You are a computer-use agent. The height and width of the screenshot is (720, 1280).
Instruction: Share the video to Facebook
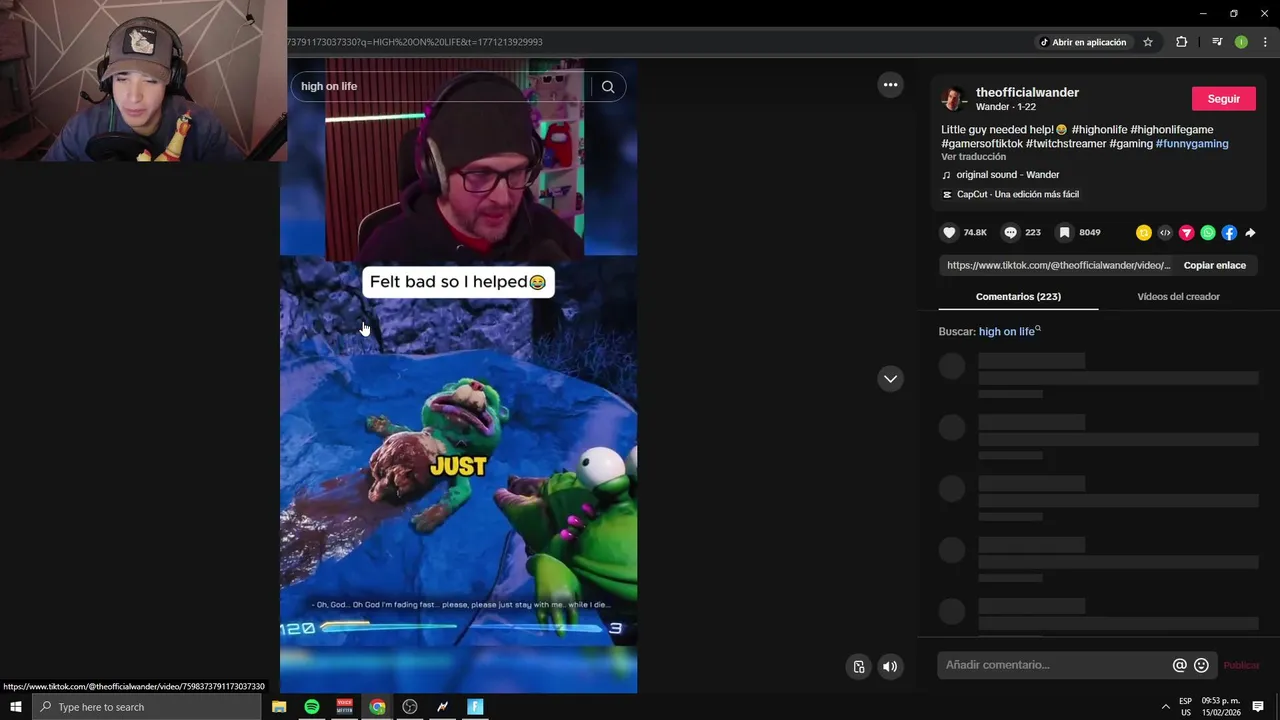tap(1229, 232)
